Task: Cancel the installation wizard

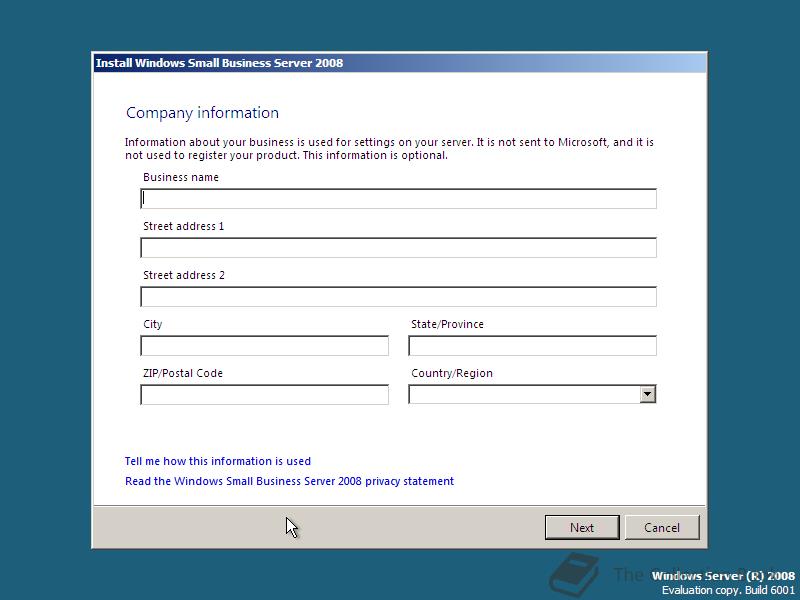Action: click(x=662, y=528)
